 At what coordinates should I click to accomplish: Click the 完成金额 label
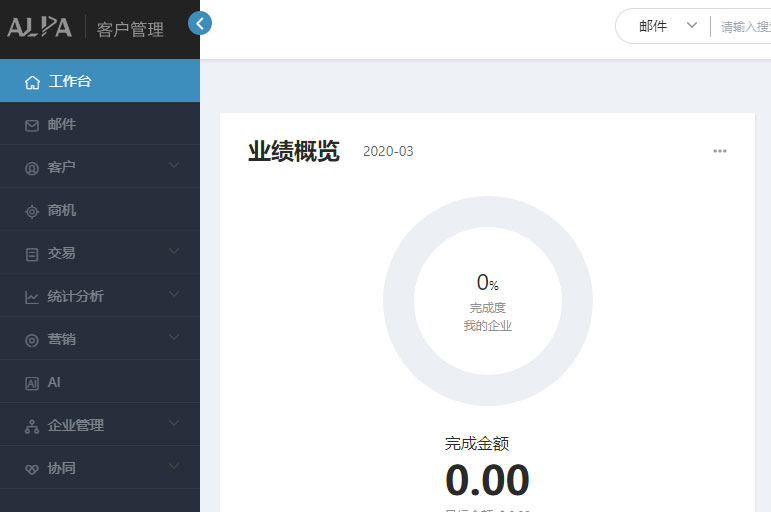tap(477, 444)
